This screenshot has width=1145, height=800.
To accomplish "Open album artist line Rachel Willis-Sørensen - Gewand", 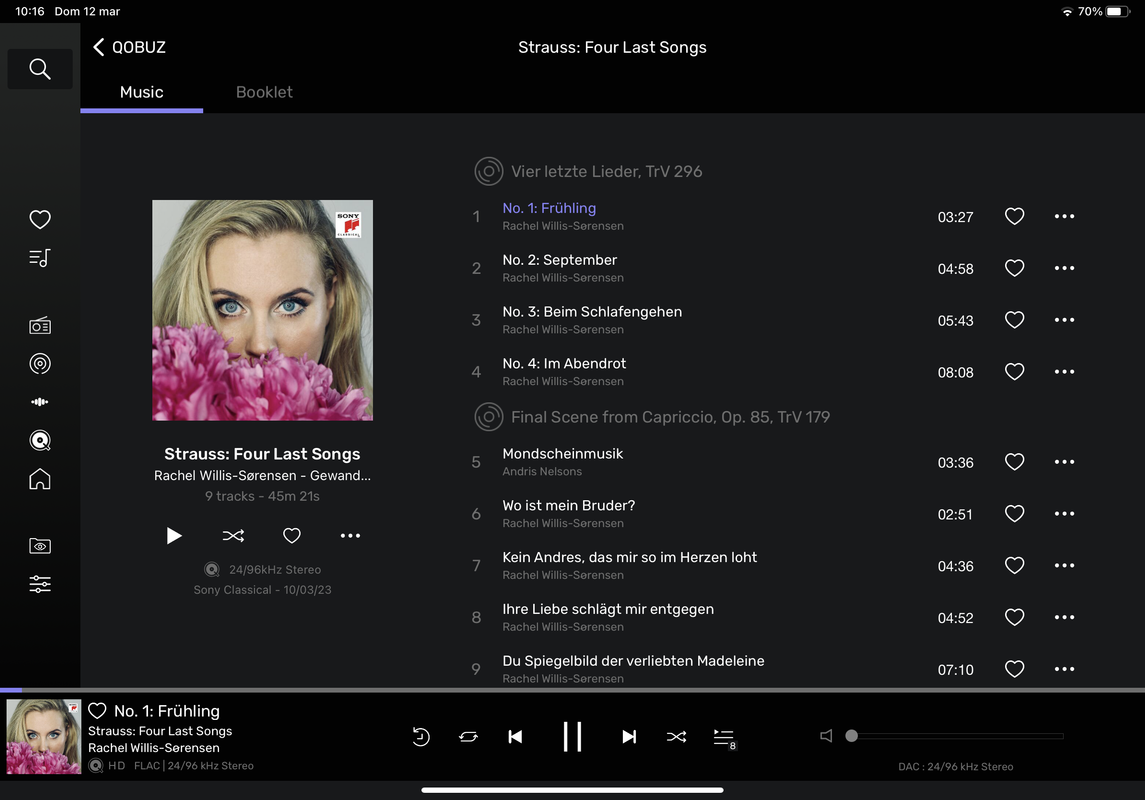I will pos(262,475).
